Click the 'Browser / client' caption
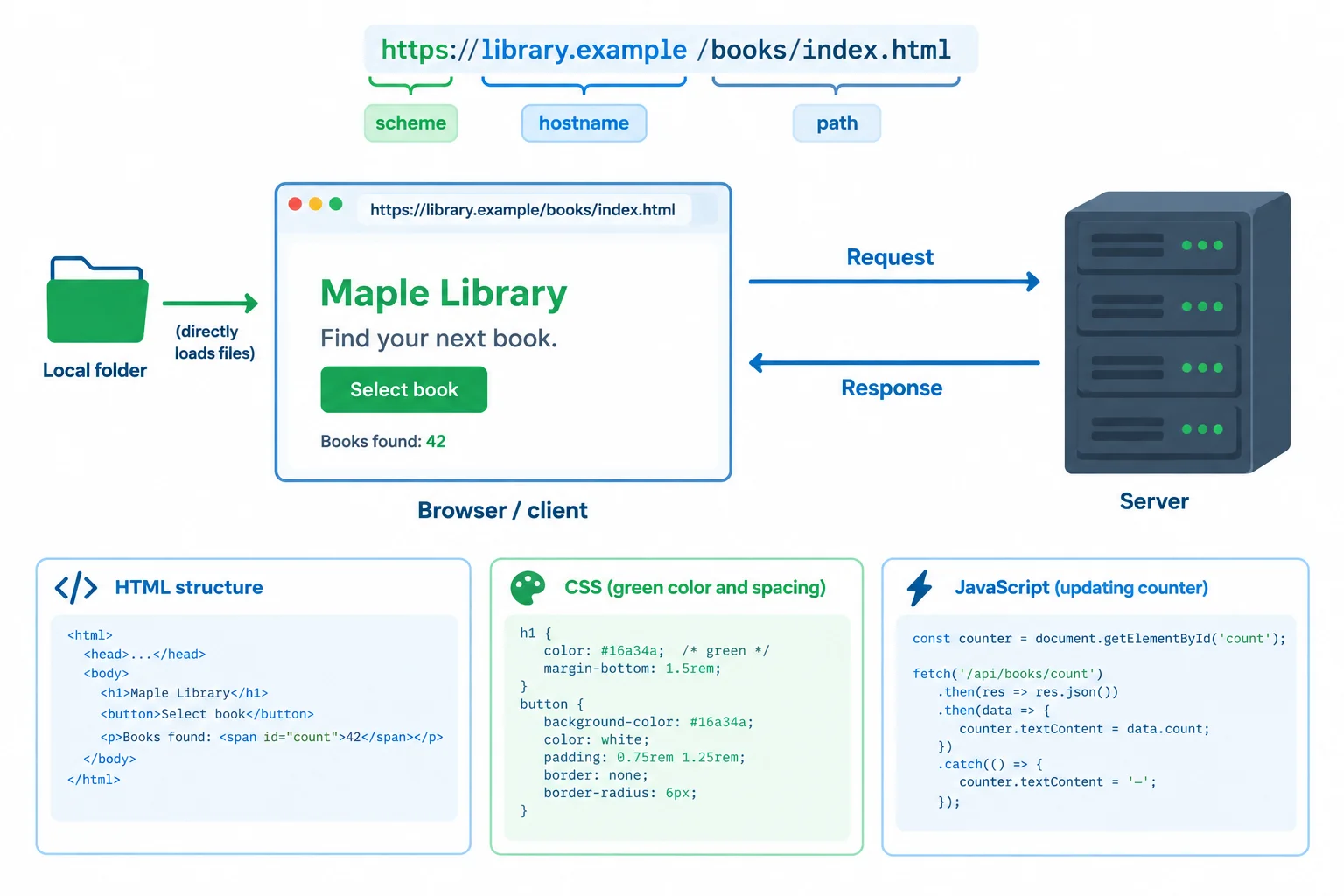 pyautogui.click(x=502, y=511)
